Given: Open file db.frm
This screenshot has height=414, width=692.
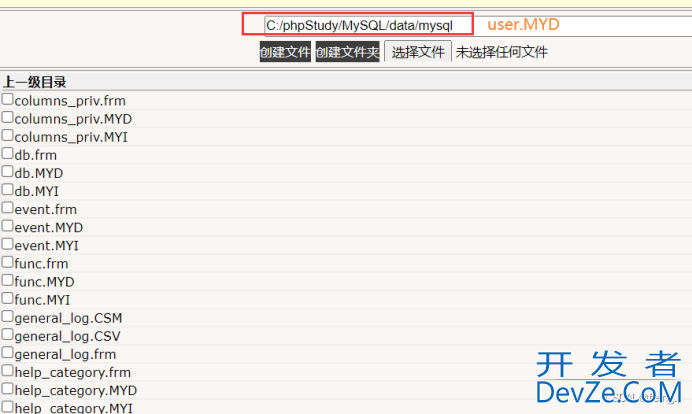Looking at the screenshot, I should point(36,155).
